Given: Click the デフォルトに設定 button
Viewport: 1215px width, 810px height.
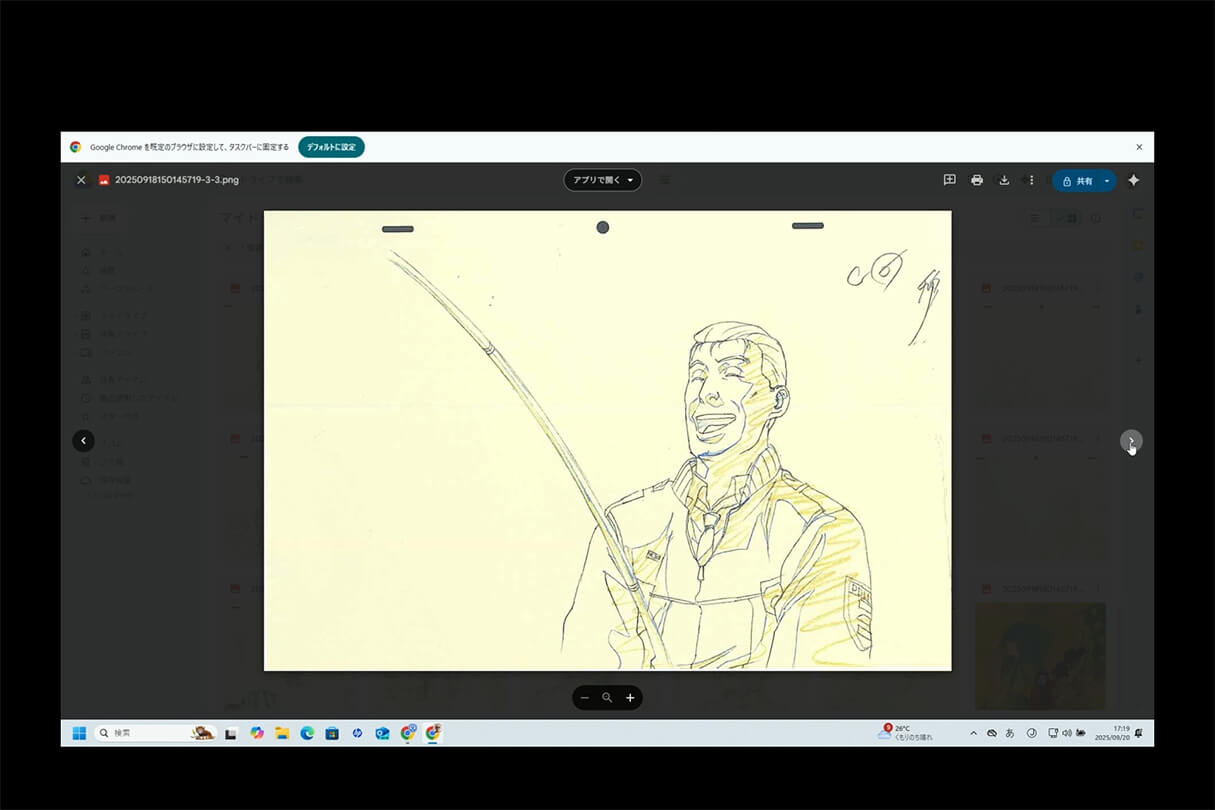Looking at the screenshot, I should 331,147.
